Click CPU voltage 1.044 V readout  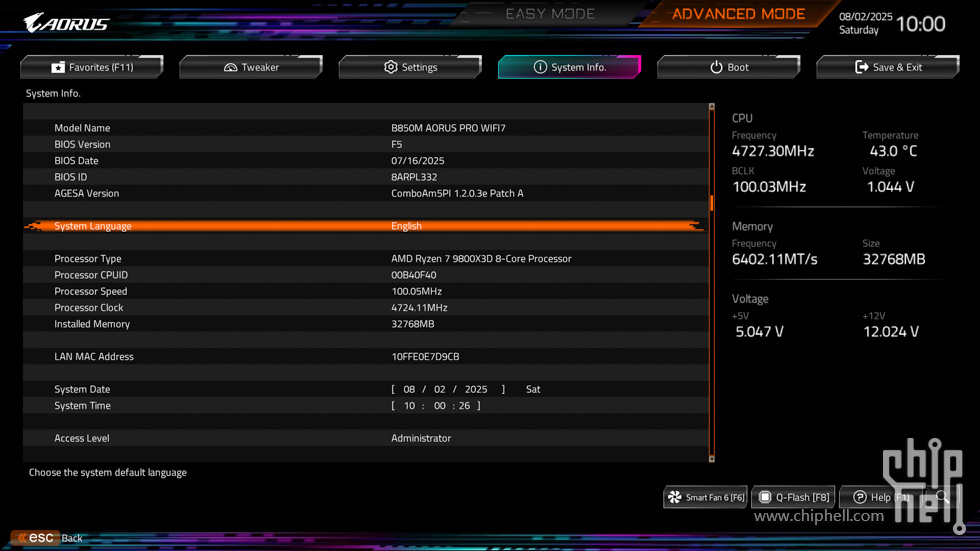[890, 187]
